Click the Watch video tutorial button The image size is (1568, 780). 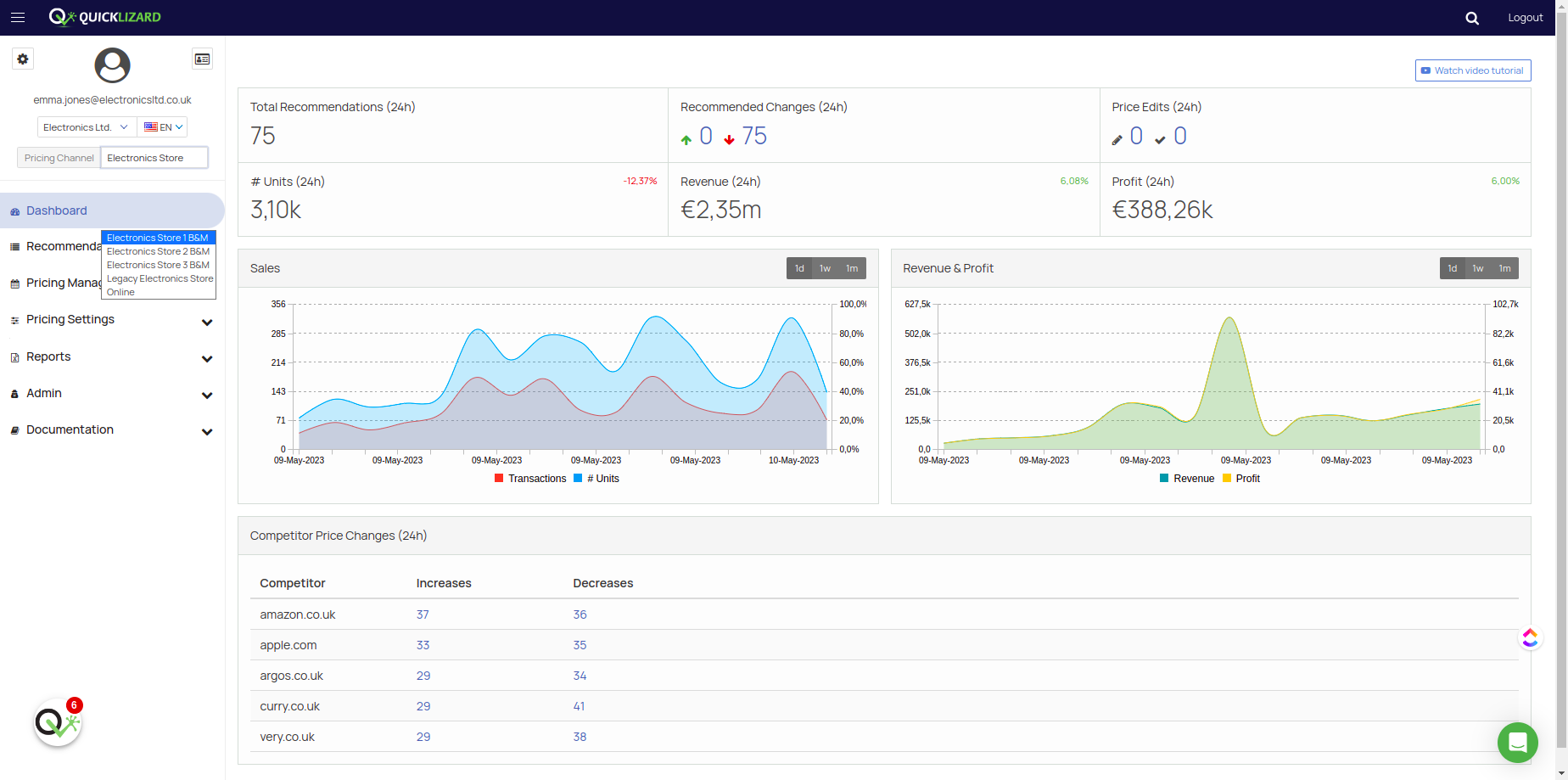[1473, 70]
